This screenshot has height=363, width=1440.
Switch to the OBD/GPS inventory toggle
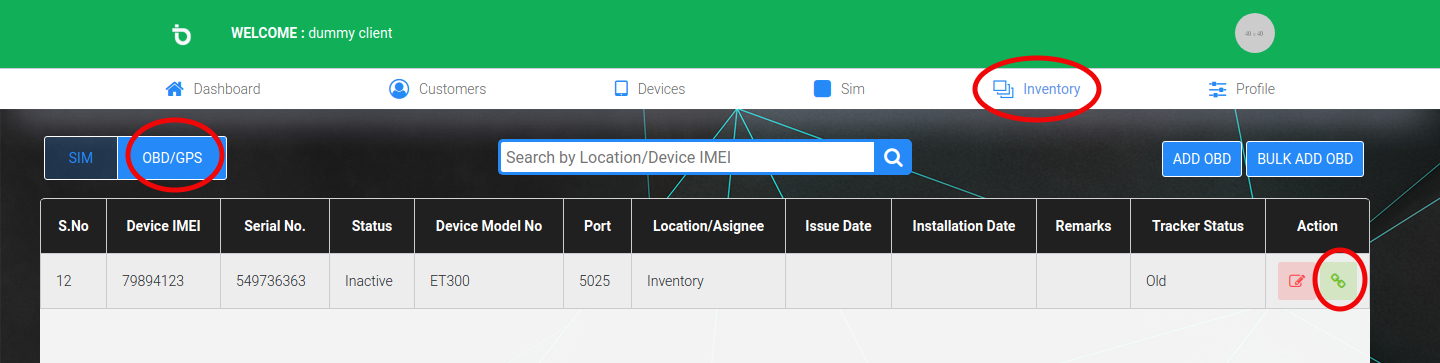(x=172, y=158)
